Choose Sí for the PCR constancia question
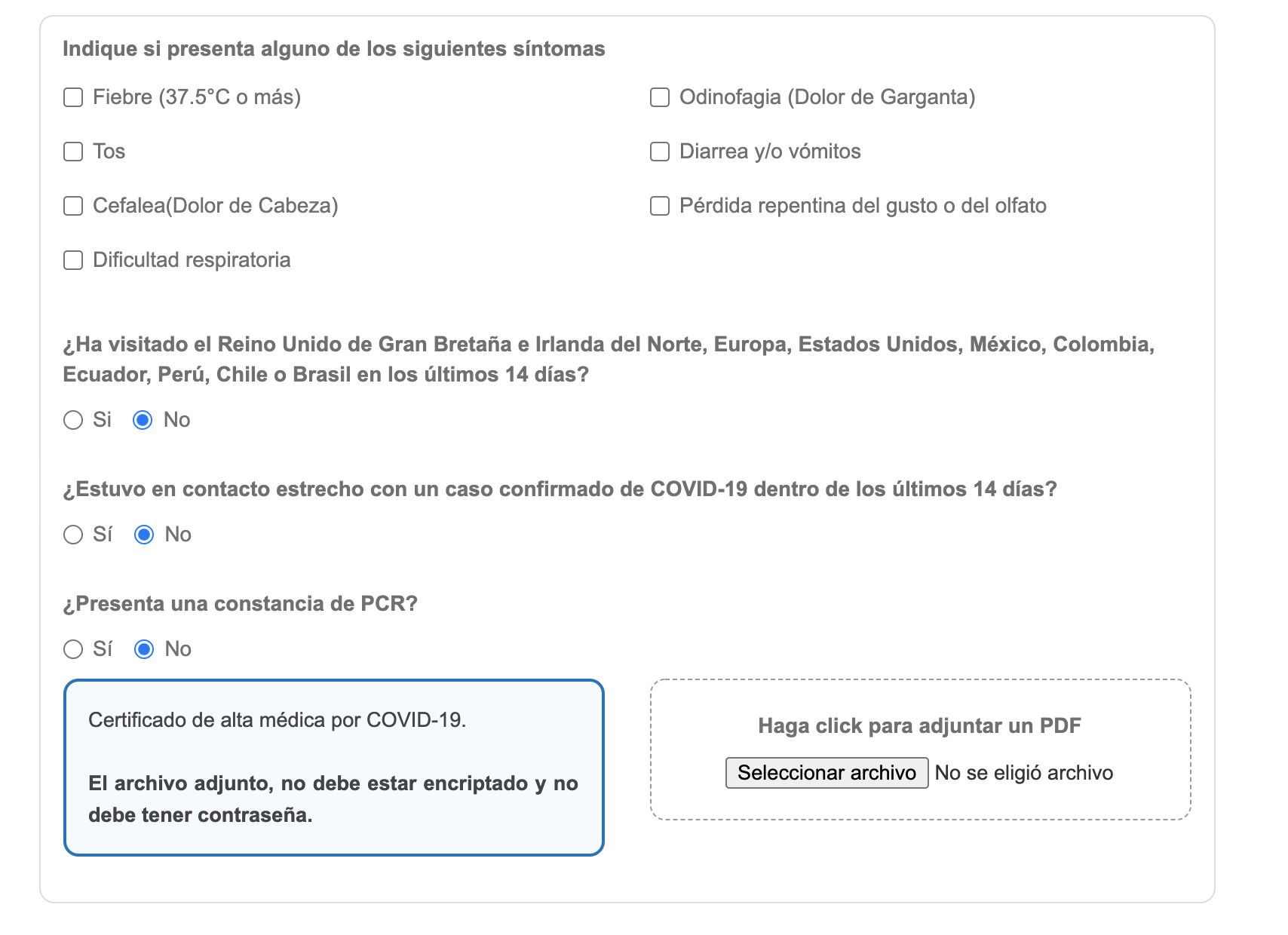The image size is (1288, 935). tap(73, 649)
